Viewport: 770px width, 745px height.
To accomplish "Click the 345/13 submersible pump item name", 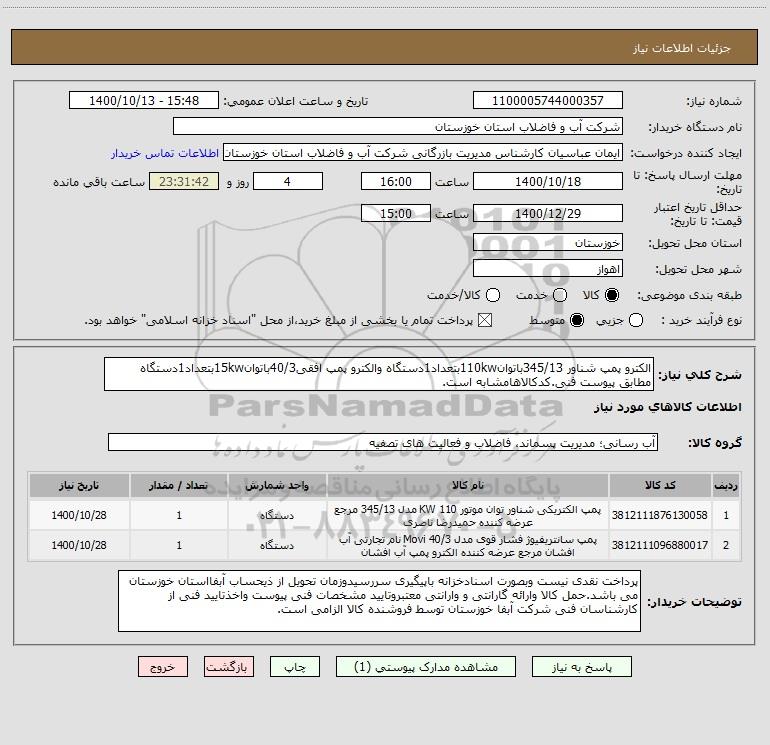I will (x=468, y=516).
